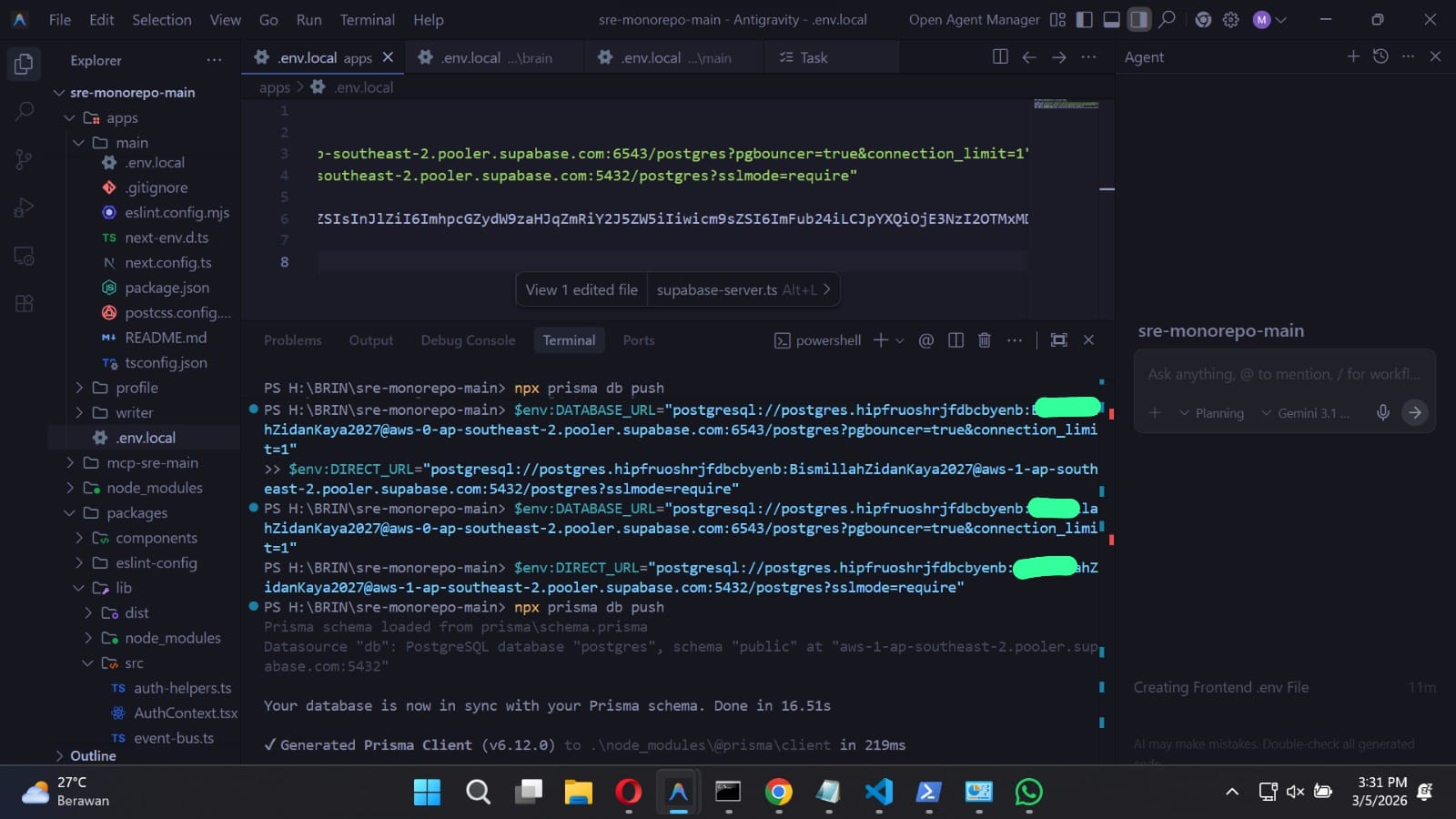Open the Explorer view in activity bar

pyautogui.click(x=25, y=64)
